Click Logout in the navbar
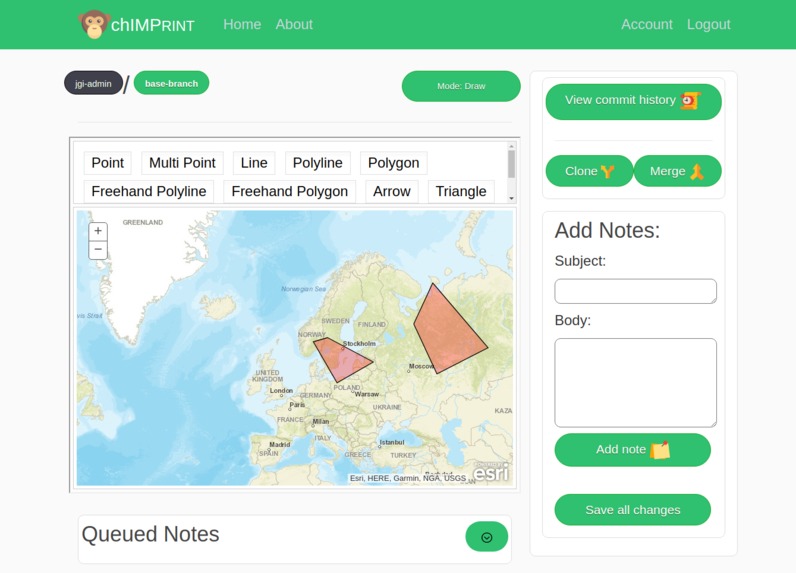Image resolution: width=796 pixels, height=573 pixels. pyautogui.click(x=709, y=24)
